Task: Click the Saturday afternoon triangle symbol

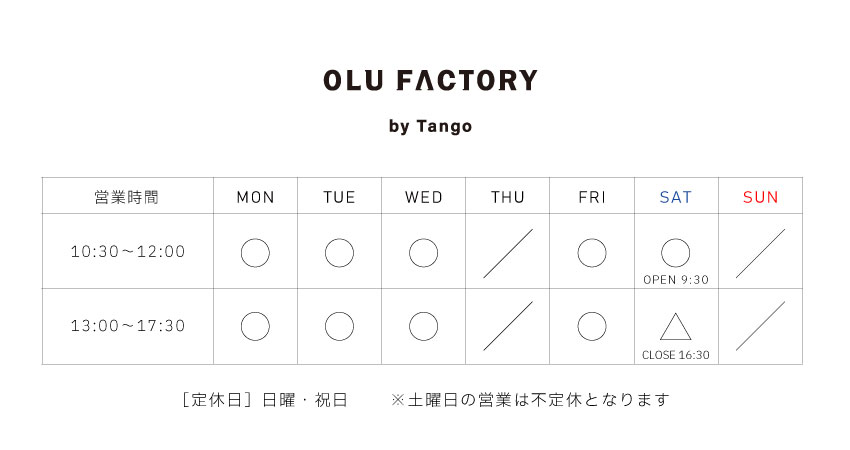Action: tap(676, 327)
